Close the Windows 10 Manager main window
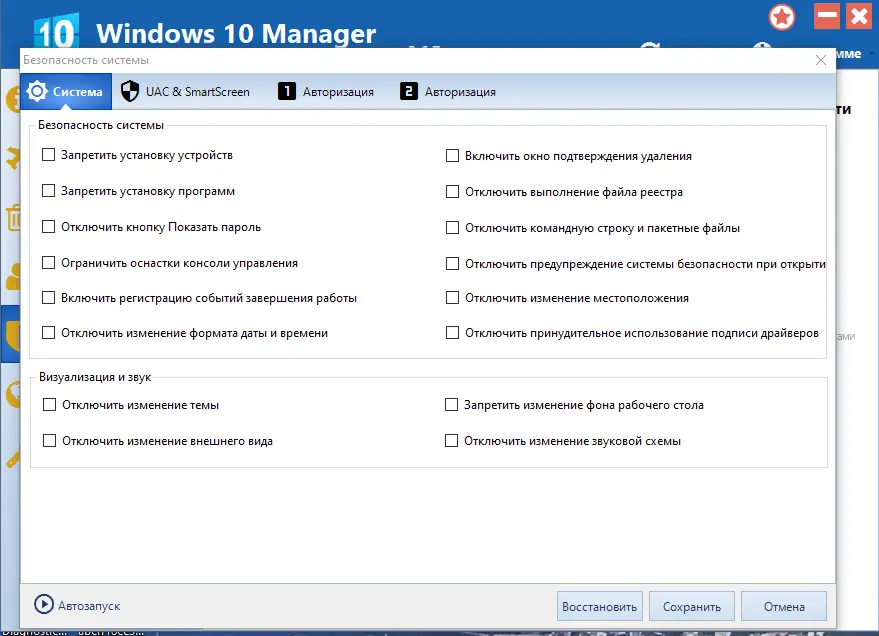 point(859,16)
